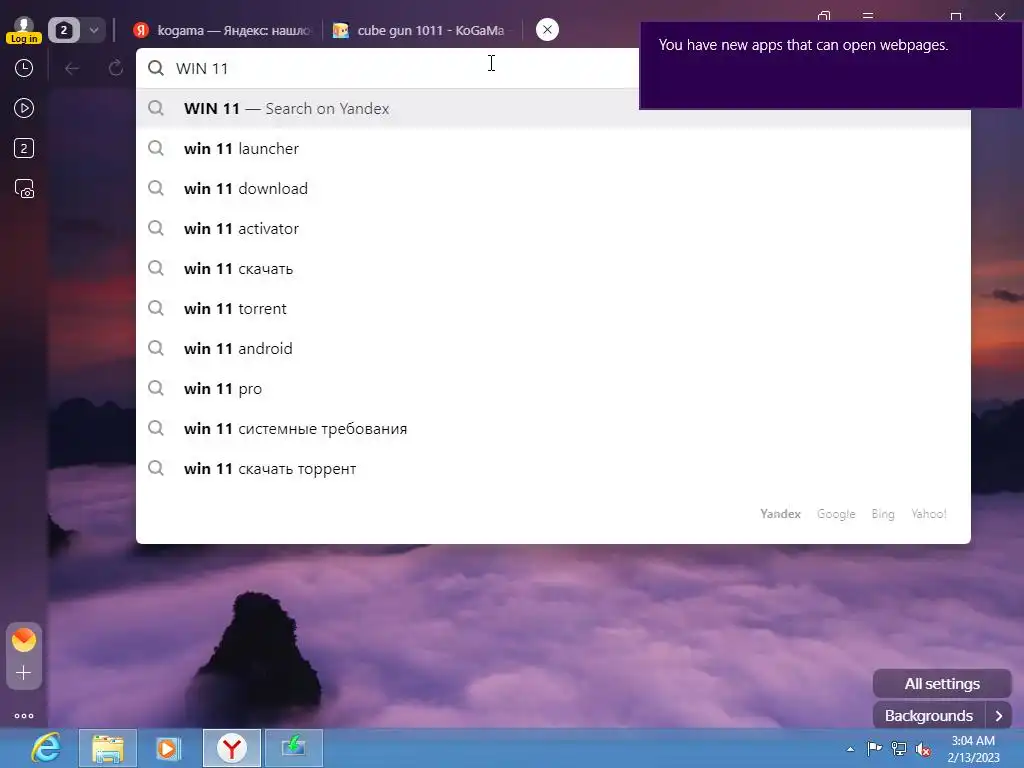Open the clock showing 3:04 AM
1024x768 pixels.
tap(973, 749)
